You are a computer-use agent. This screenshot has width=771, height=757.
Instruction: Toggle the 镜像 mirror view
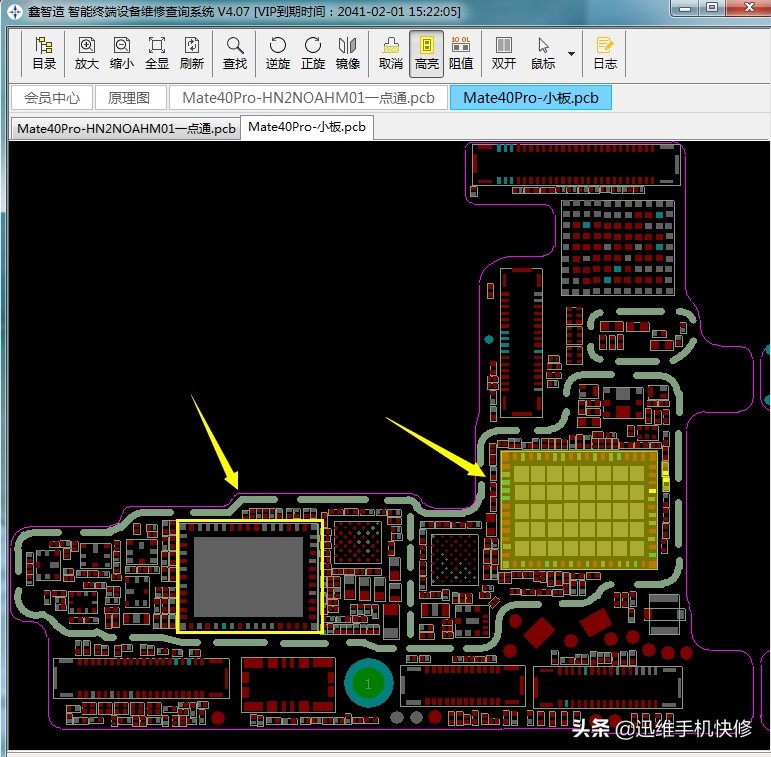pos(348,53)
